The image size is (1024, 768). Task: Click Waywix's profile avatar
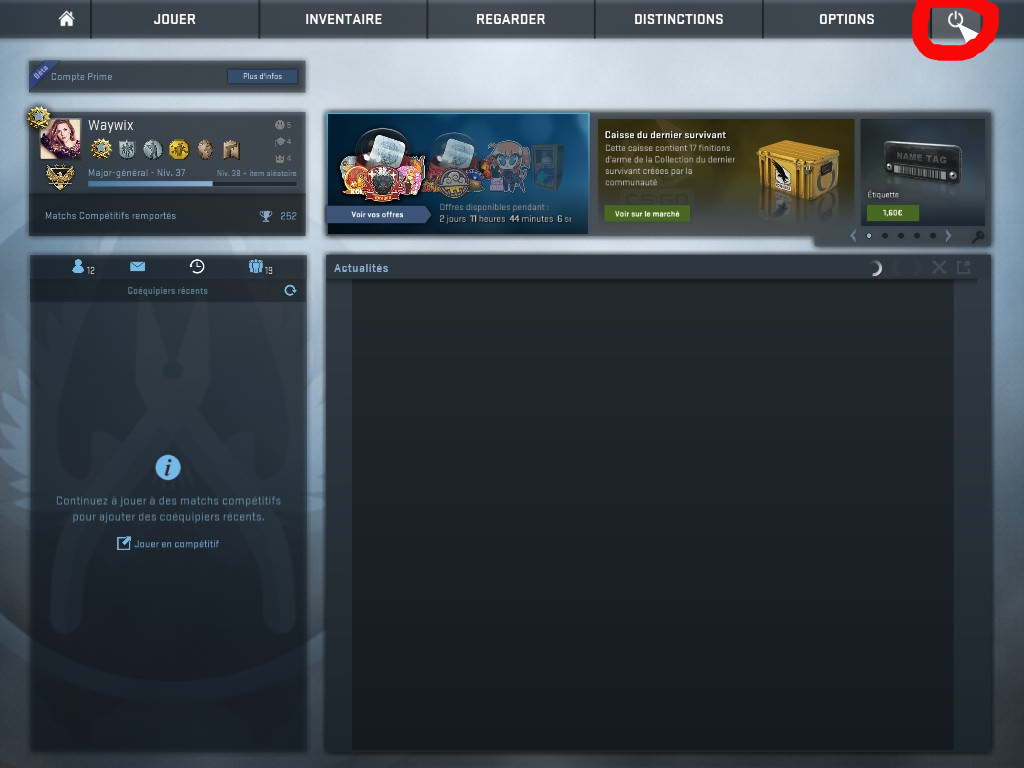[x=60, y=138]
